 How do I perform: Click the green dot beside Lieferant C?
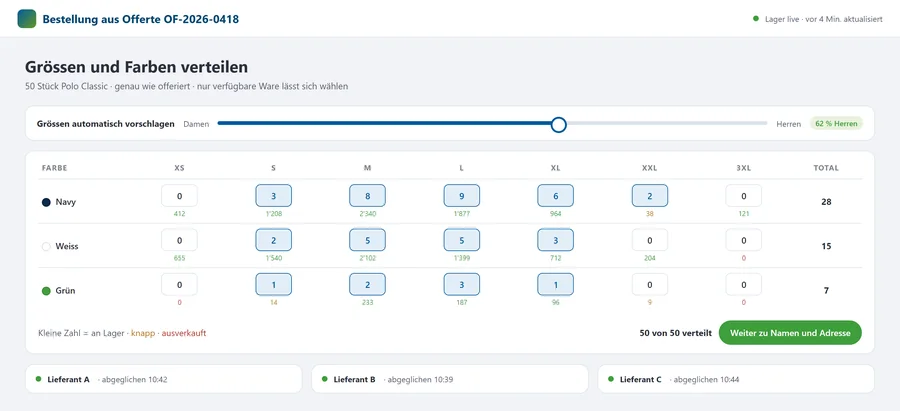pos(611,379)
